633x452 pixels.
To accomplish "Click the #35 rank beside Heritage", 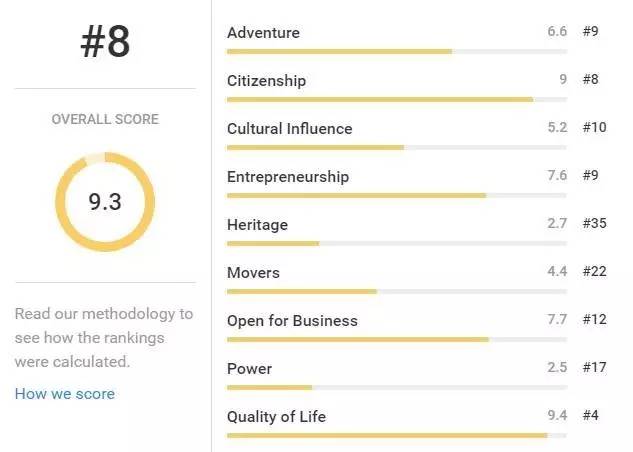I will pyautogui.click(x=594, y=224).
